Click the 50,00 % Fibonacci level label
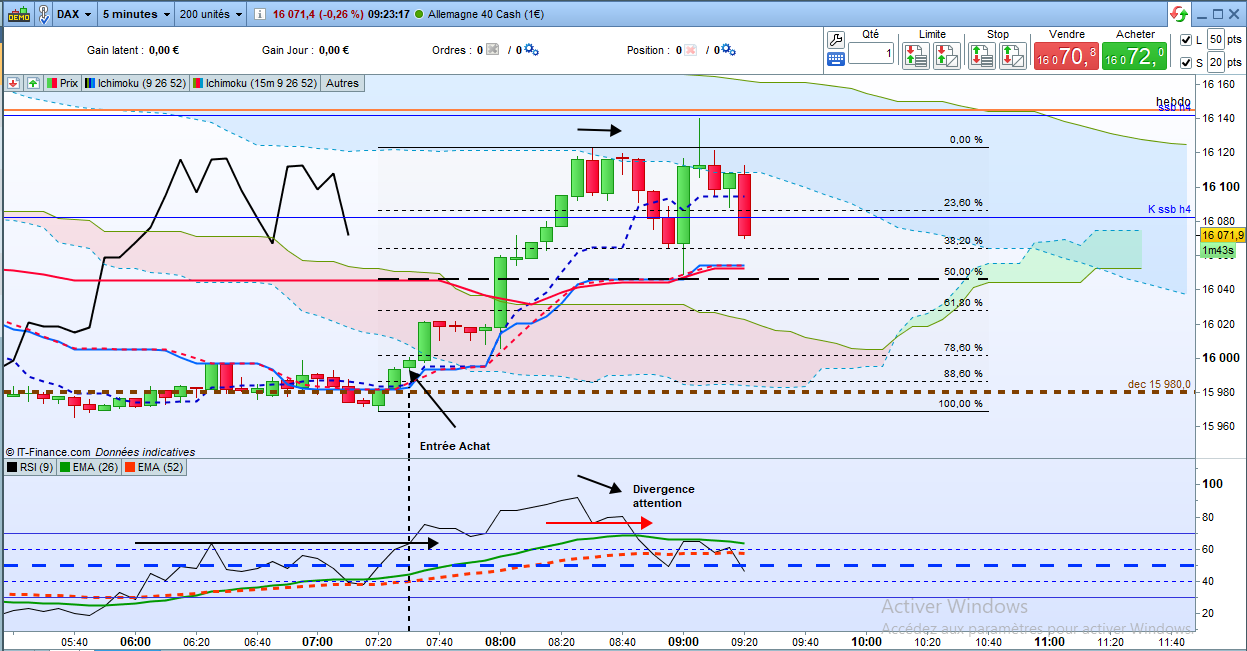The image size is (1247, 651). (963, 272)
